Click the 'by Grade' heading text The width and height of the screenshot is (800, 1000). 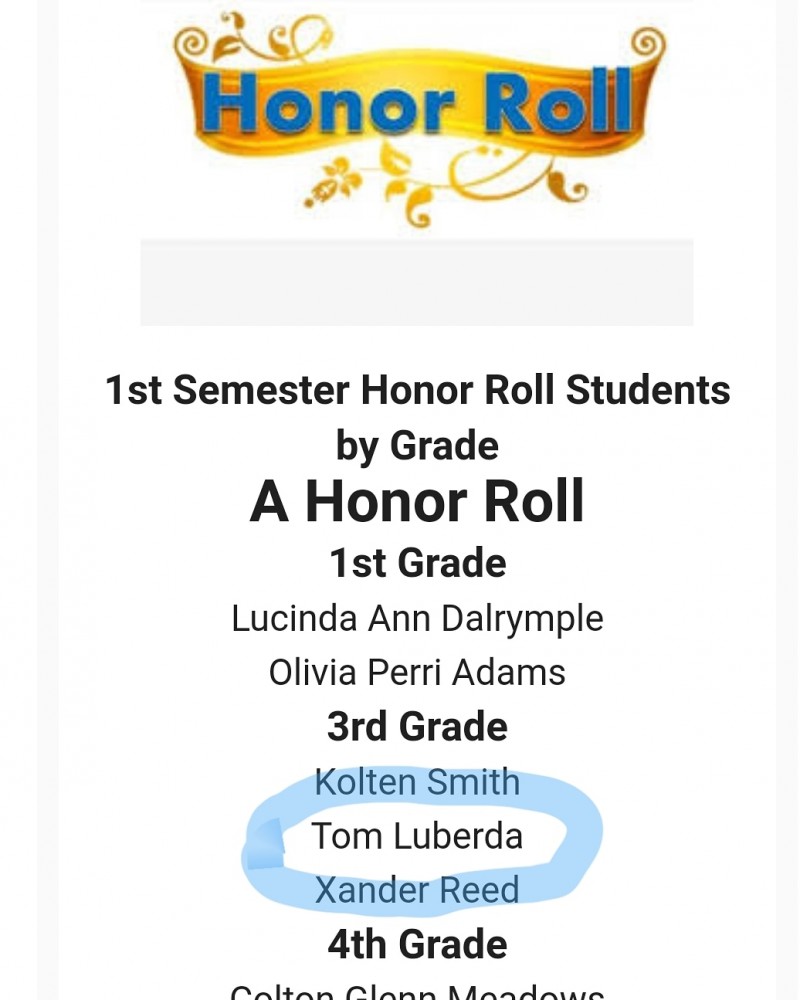click(x=417, y=445)
